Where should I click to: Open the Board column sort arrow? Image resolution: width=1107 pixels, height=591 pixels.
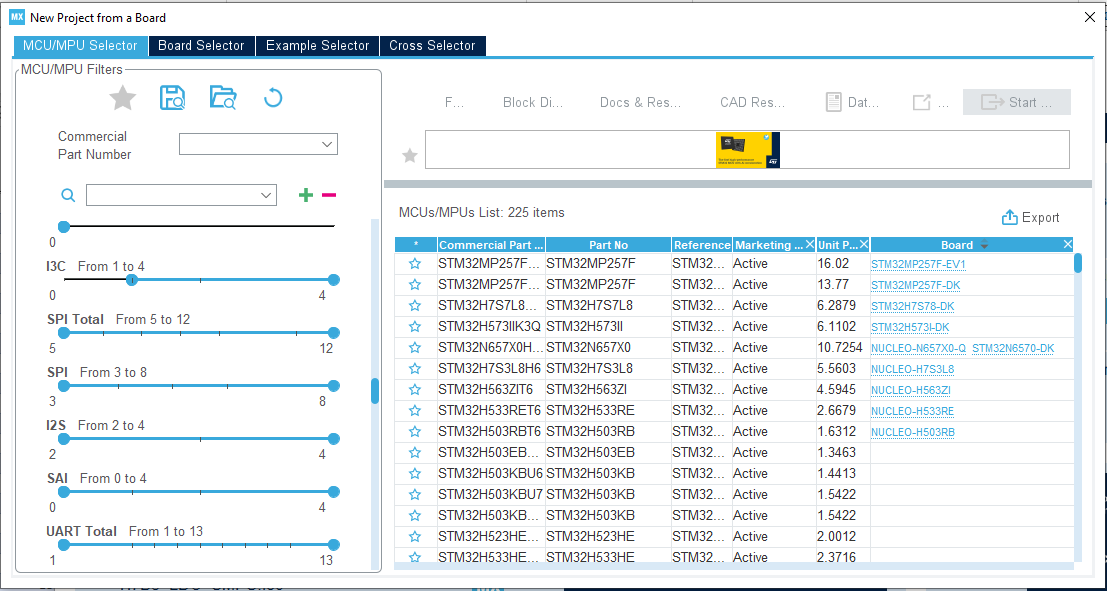click(984, 245)
